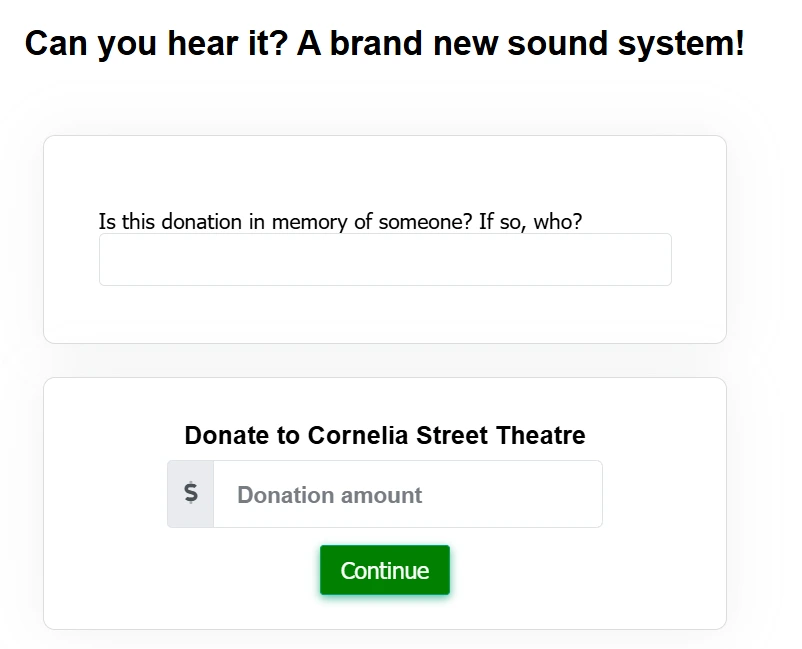Focus the Donation amount field
Screen dimensions: 802x649
pos(407,494)
